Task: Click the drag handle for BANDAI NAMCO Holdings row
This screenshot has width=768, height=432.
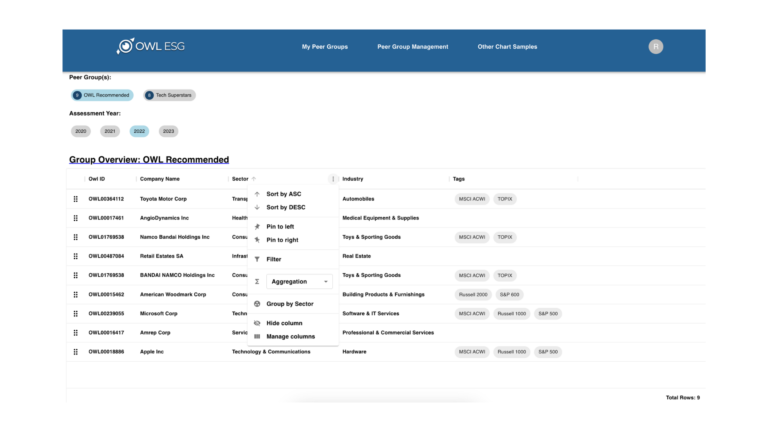Action: click(x=75, y=275)
